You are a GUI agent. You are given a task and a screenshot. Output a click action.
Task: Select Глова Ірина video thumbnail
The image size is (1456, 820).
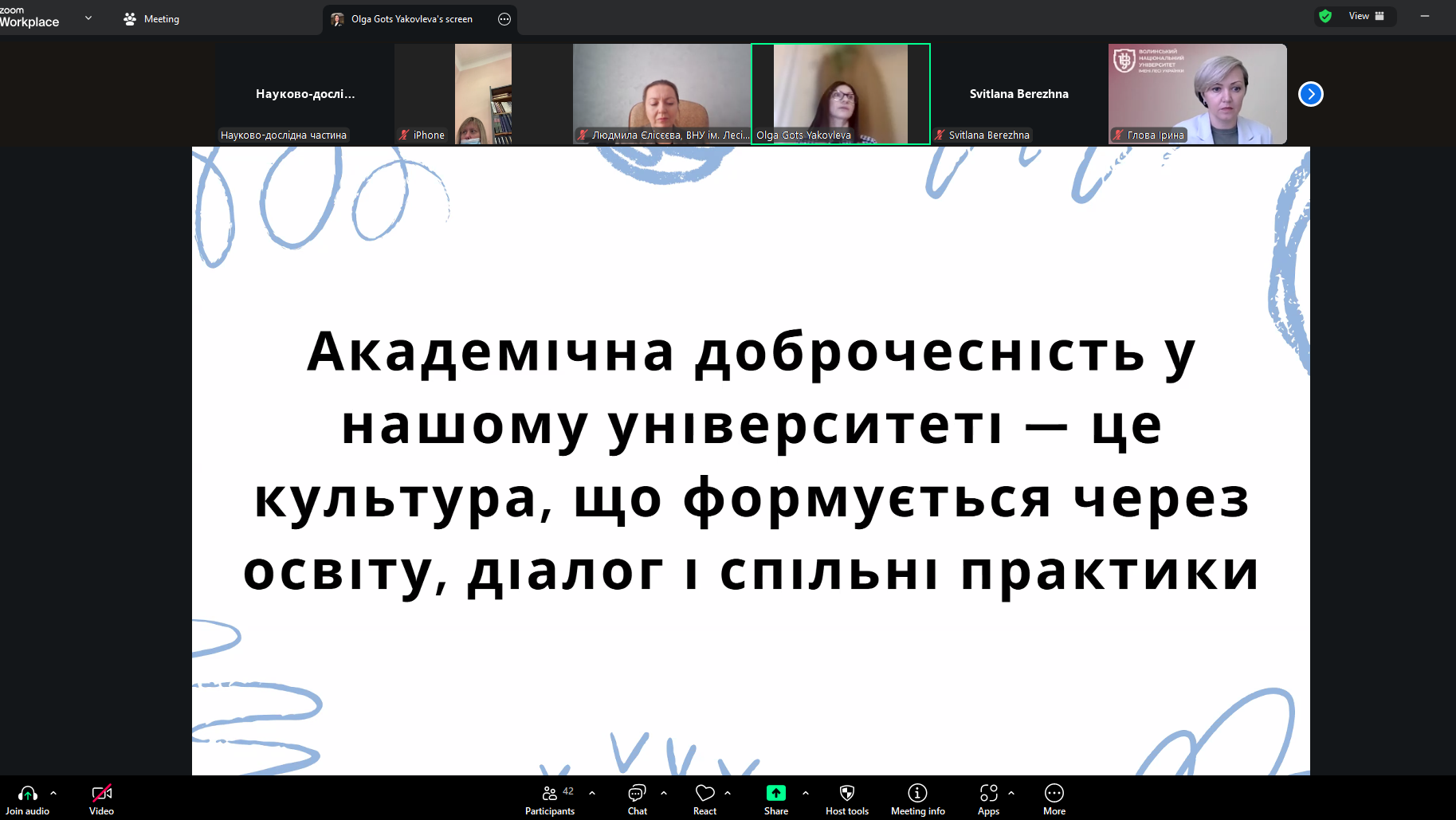point(1197,94)
